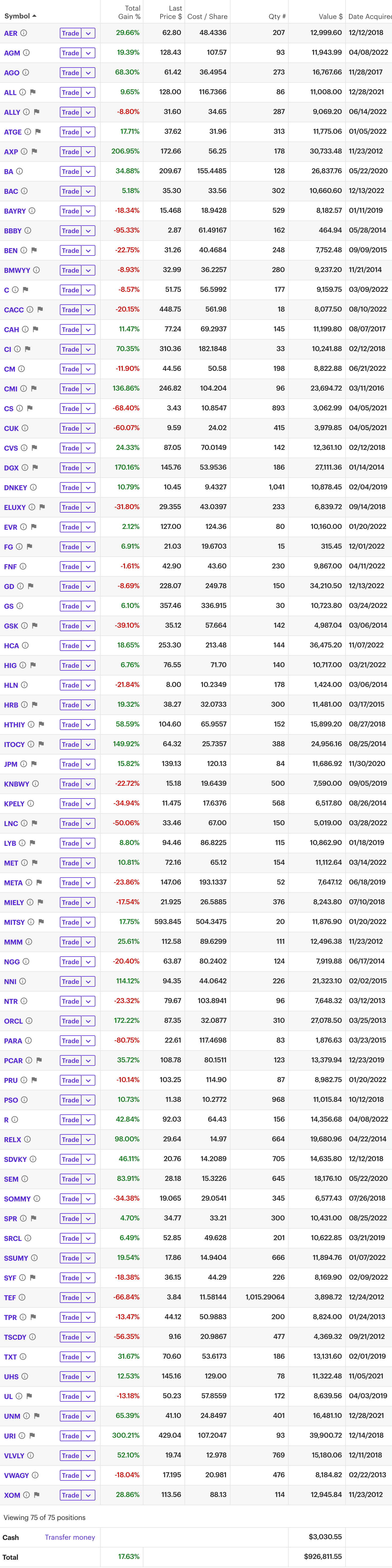The image size is (392, 1568).
Task: Expand the Trade dropdown arrow for CVS
Action: point(88,448)
